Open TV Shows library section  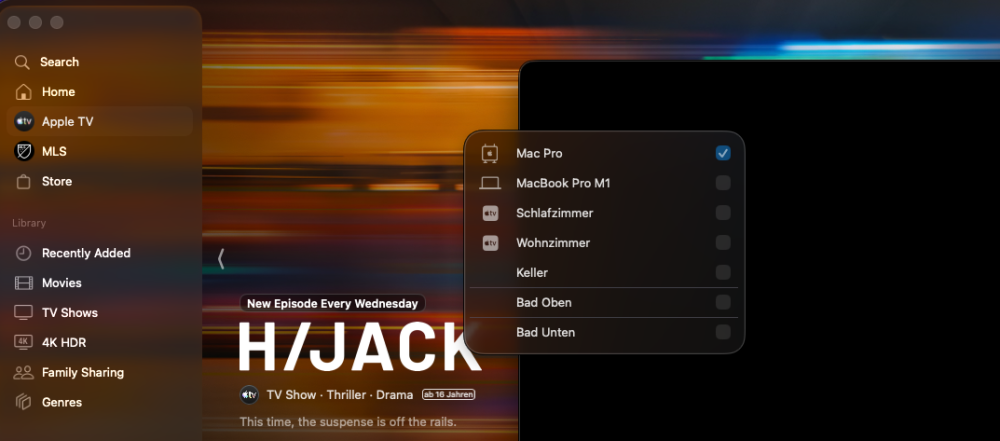[x=99, y=313]
